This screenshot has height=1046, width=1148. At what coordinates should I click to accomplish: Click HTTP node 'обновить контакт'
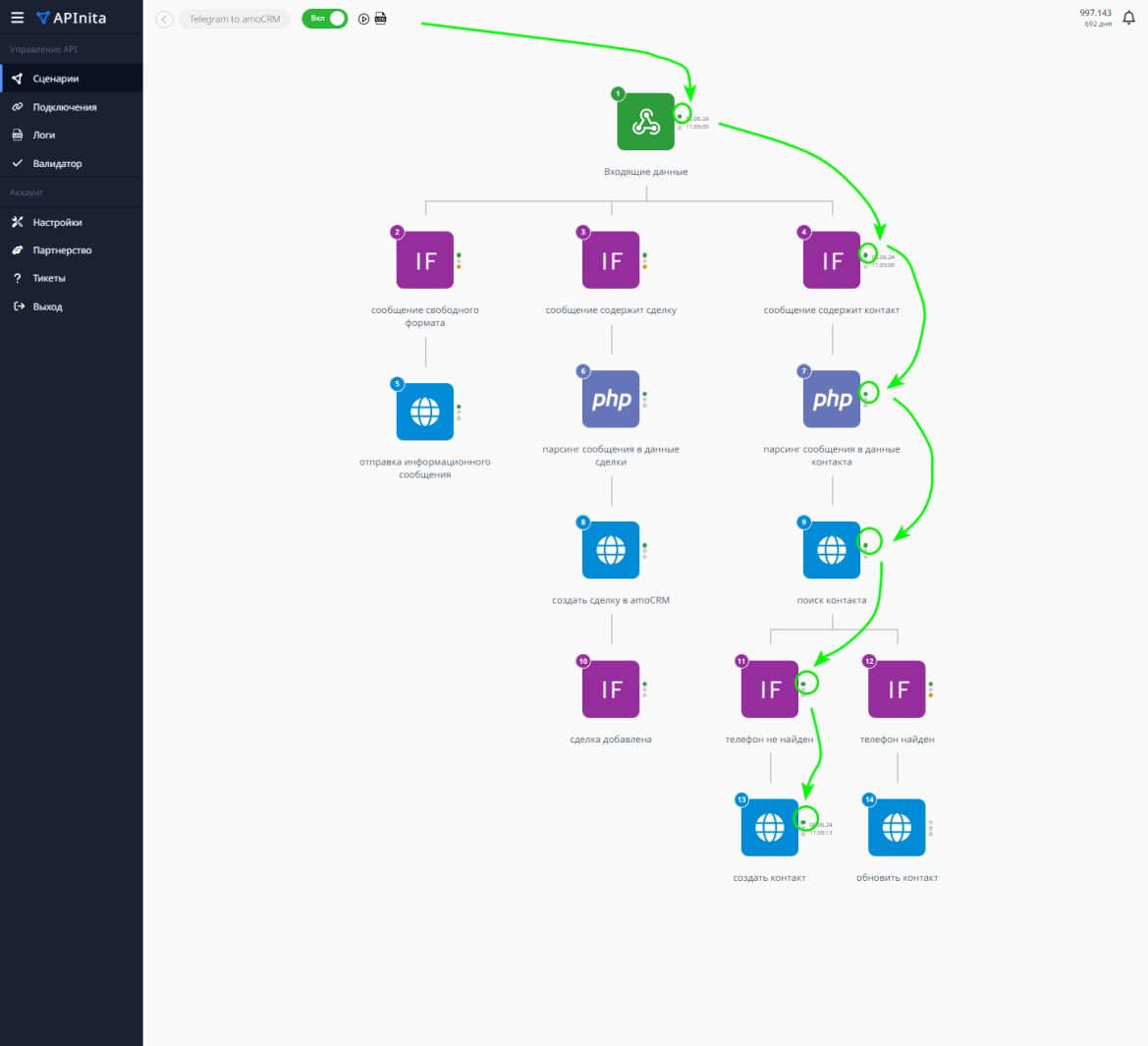coord(897,827)
